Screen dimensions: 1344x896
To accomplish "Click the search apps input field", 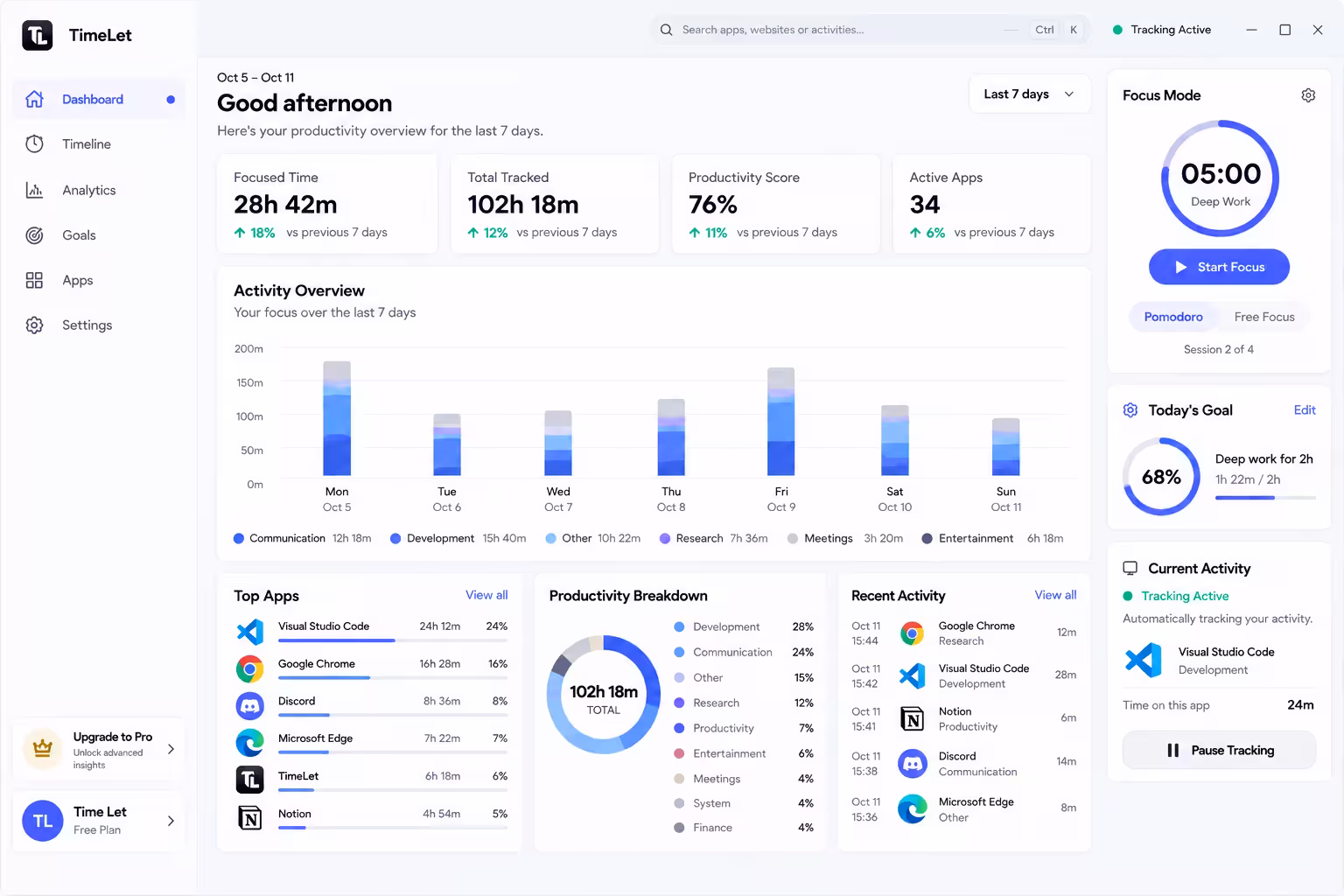I will 870,30.
